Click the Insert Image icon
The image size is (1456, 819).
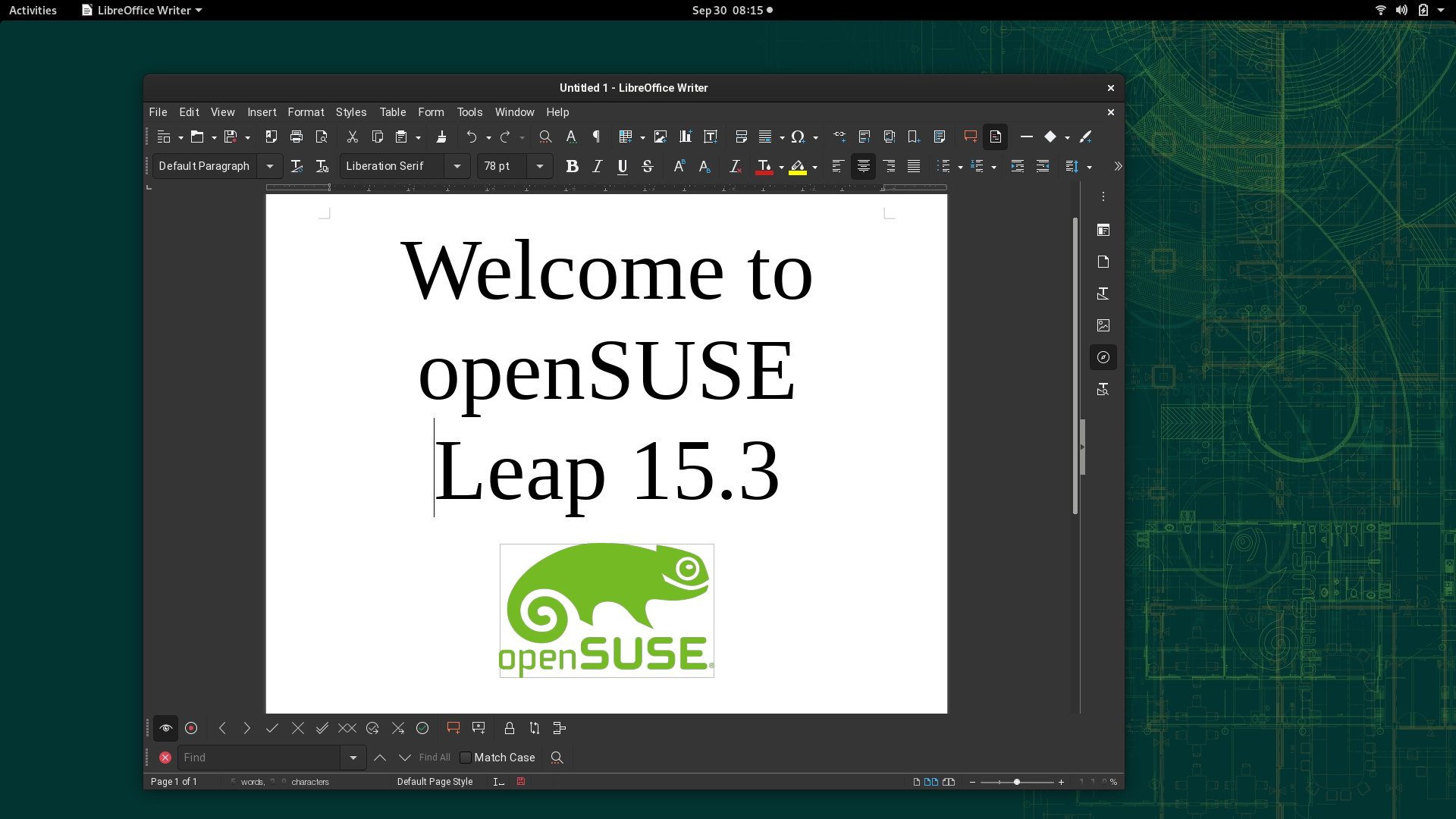click(x=661, y=136)
